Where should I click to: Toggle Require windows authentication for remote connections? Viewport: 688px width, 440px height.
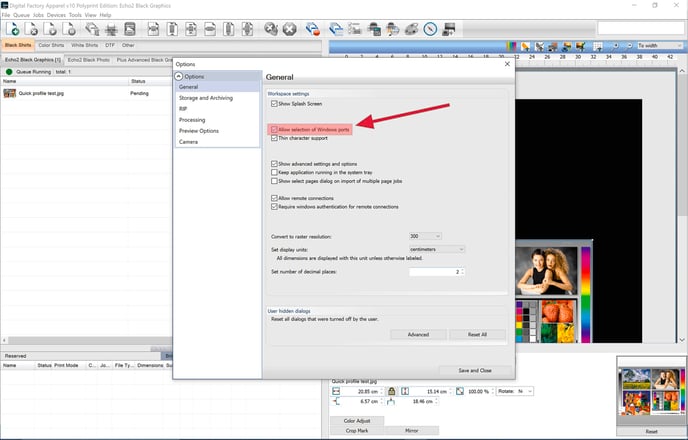click(274, 207)
